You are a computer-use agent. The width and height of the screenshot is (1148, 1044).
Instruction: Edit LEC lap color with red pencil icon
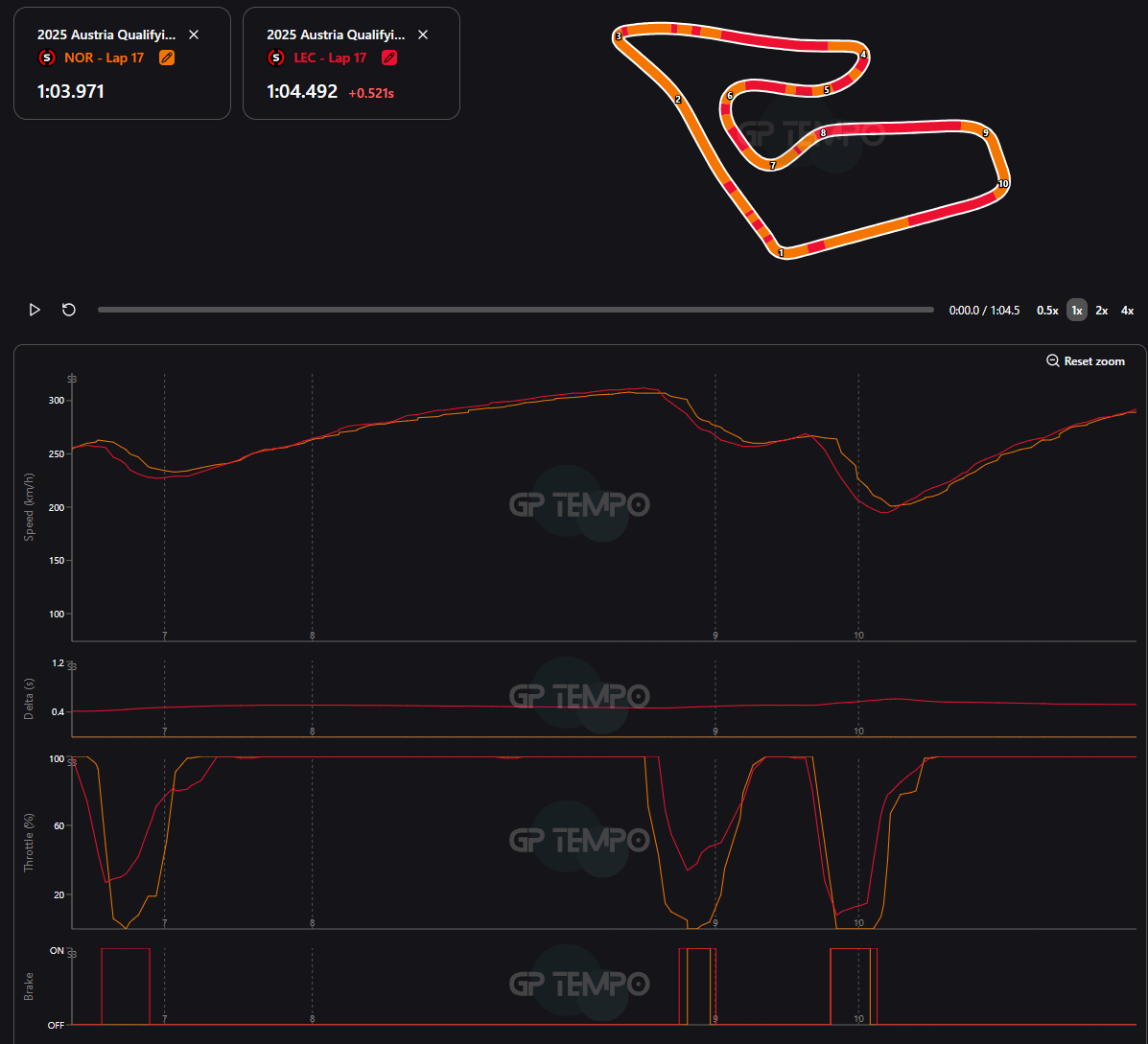(389, 58)
